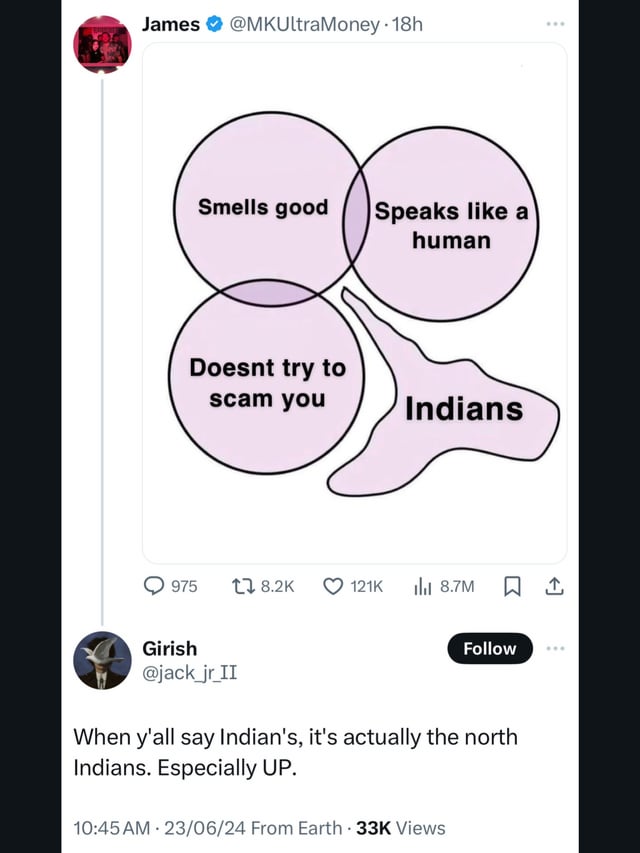
Task: Bookmark James's tweet
Action: [512, 588]
